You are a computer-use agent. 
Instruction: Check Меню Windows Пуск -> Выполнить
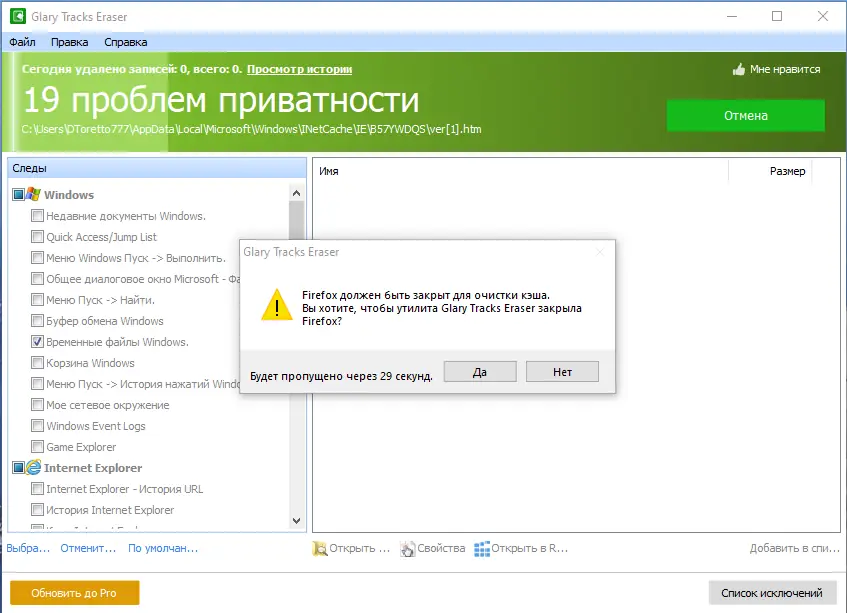(37, 258)
